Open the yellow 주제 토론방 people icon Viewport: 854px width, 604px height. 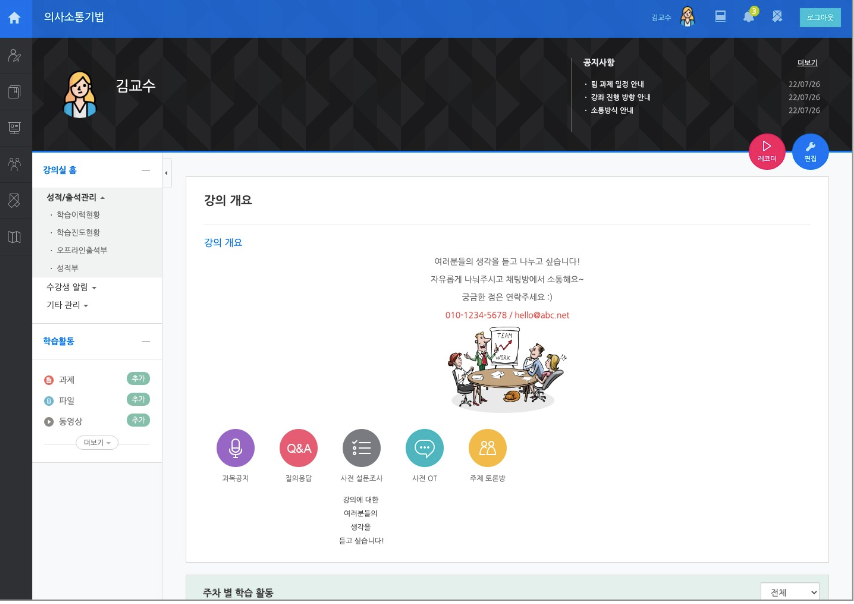click(x=487, y=448)
